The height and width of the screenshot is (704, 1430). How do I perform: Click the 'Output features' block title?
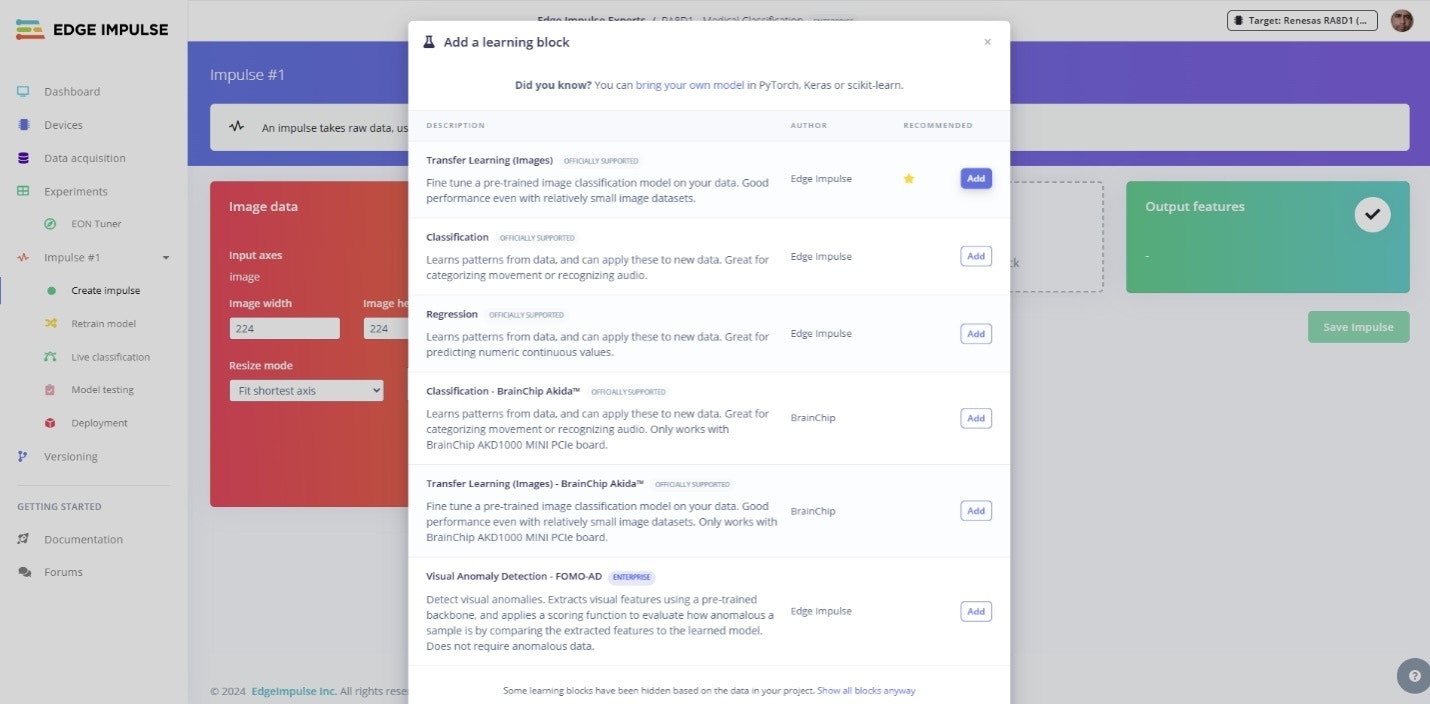(1195, 207)
